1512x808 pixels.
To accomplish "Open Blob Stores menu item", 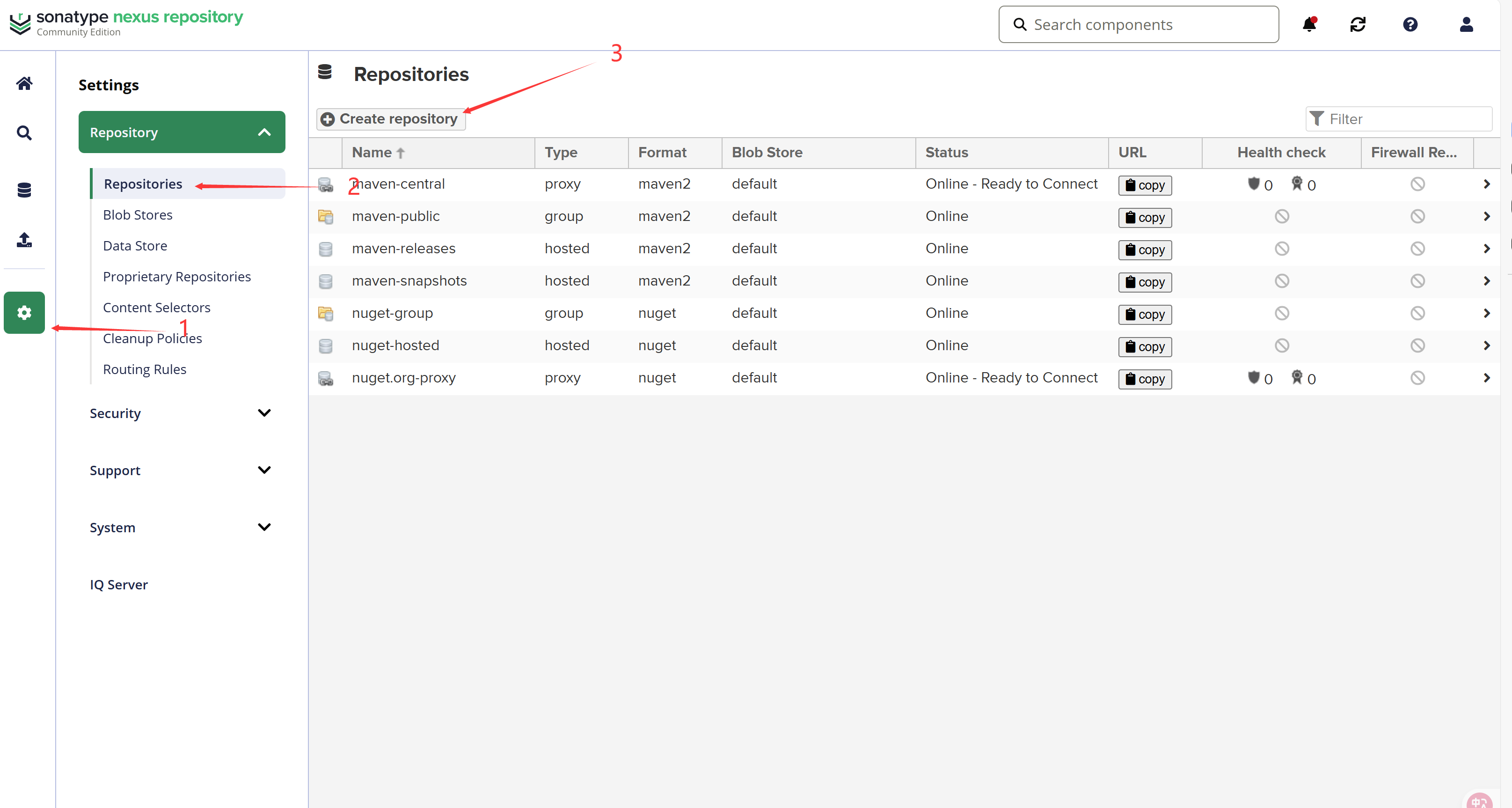I will pyautogui.click(x=138, y=215).
